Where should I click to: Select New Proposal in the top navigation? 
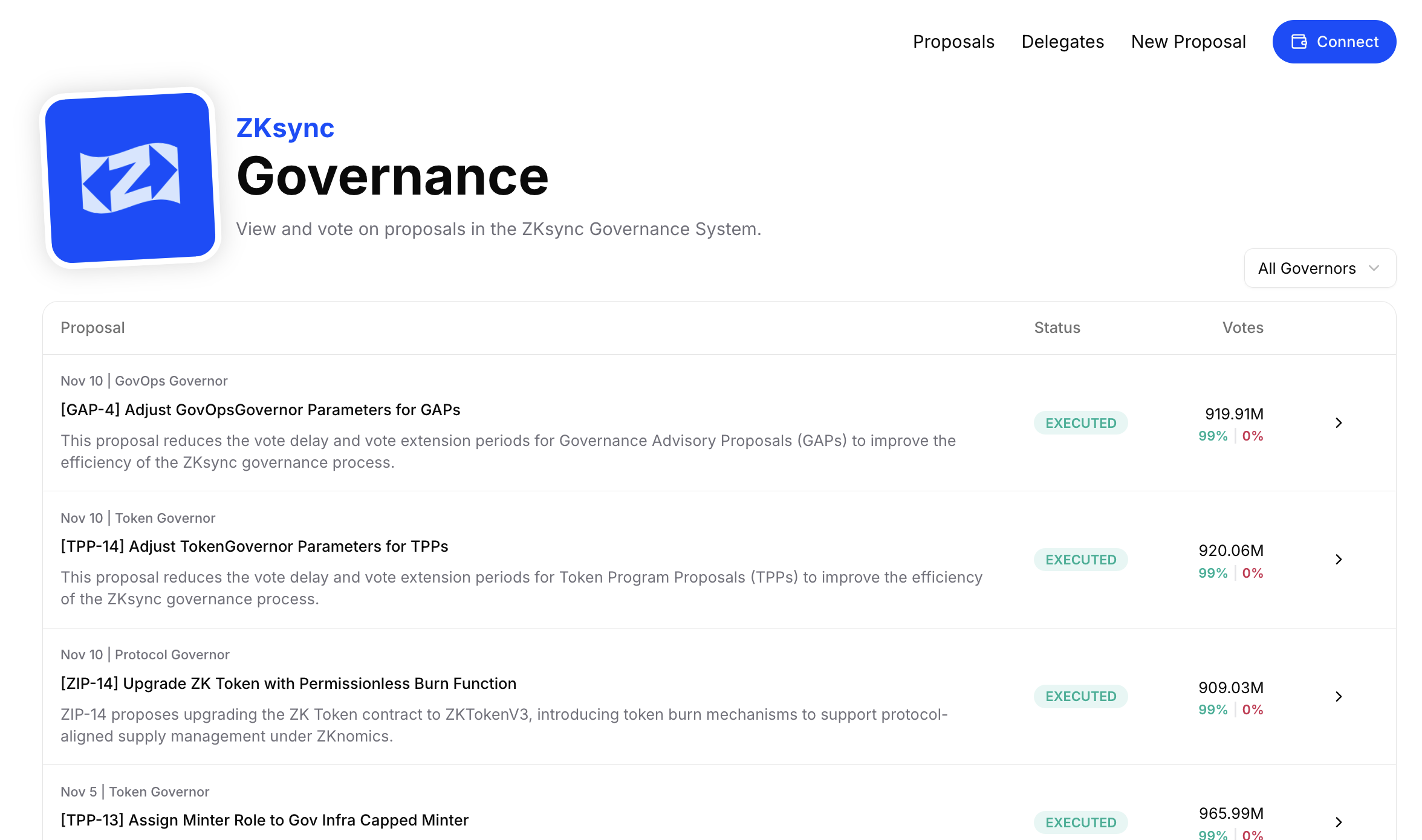(x=1188, y=42)
